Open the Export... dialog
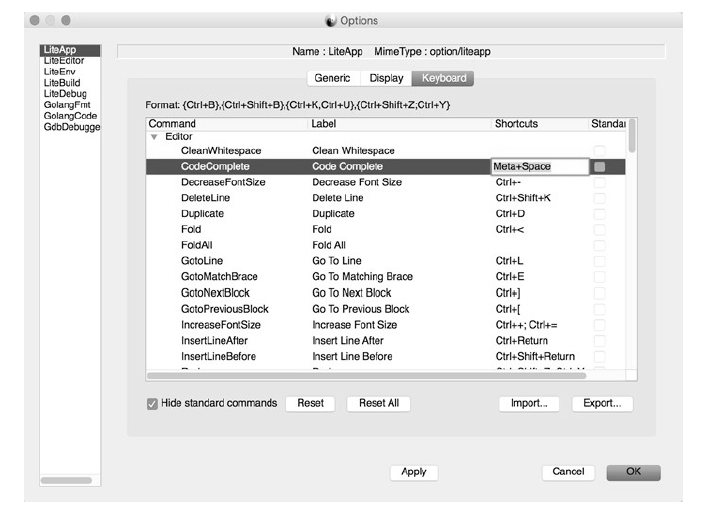The image size is (711, 518). tap(602, 403)
